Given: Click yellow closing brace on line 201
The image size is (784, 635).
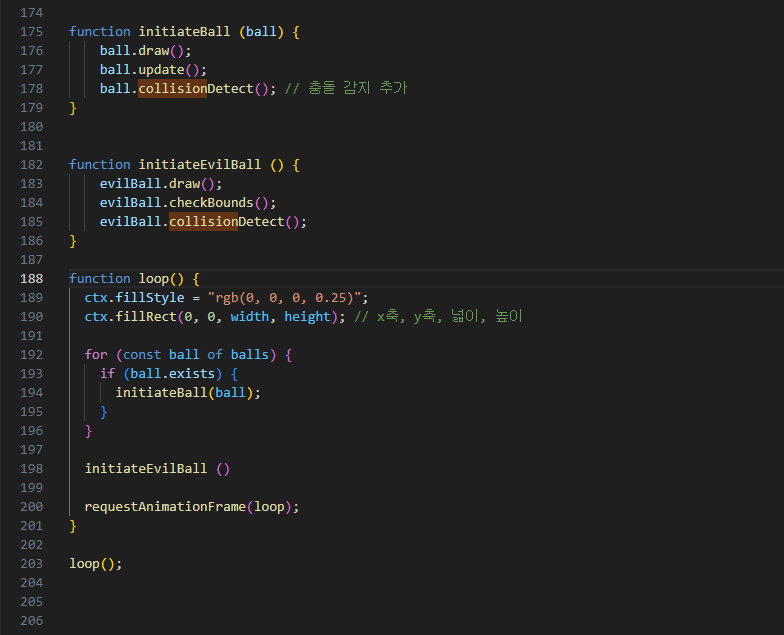Looking at the screenshot, I should click(73, 526).
